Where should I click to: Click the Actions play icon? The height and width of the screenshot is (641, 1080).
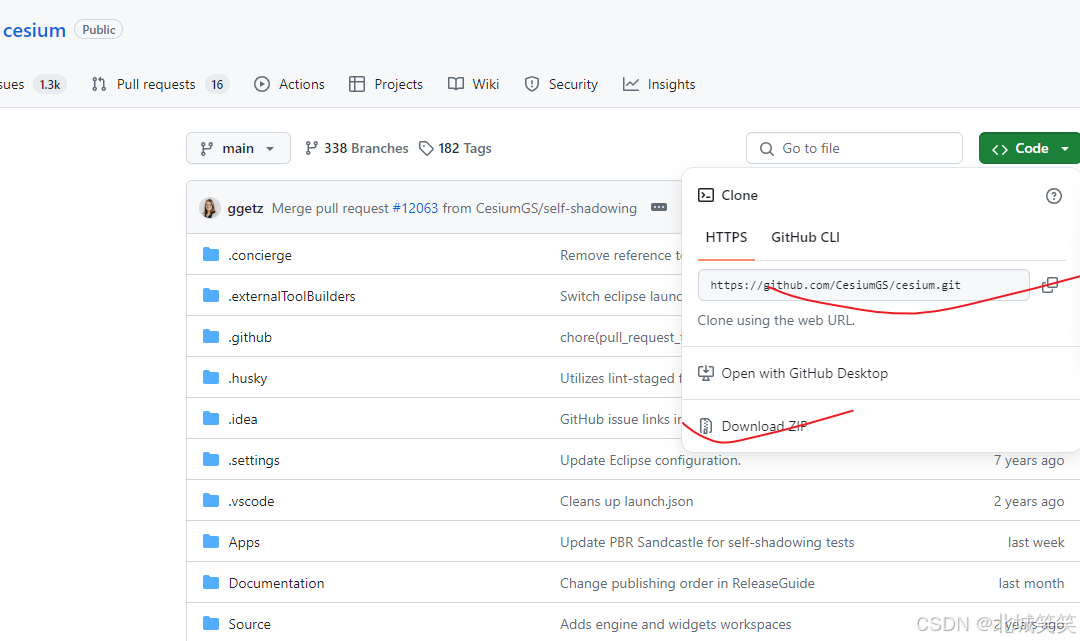[x=262, y=84]
